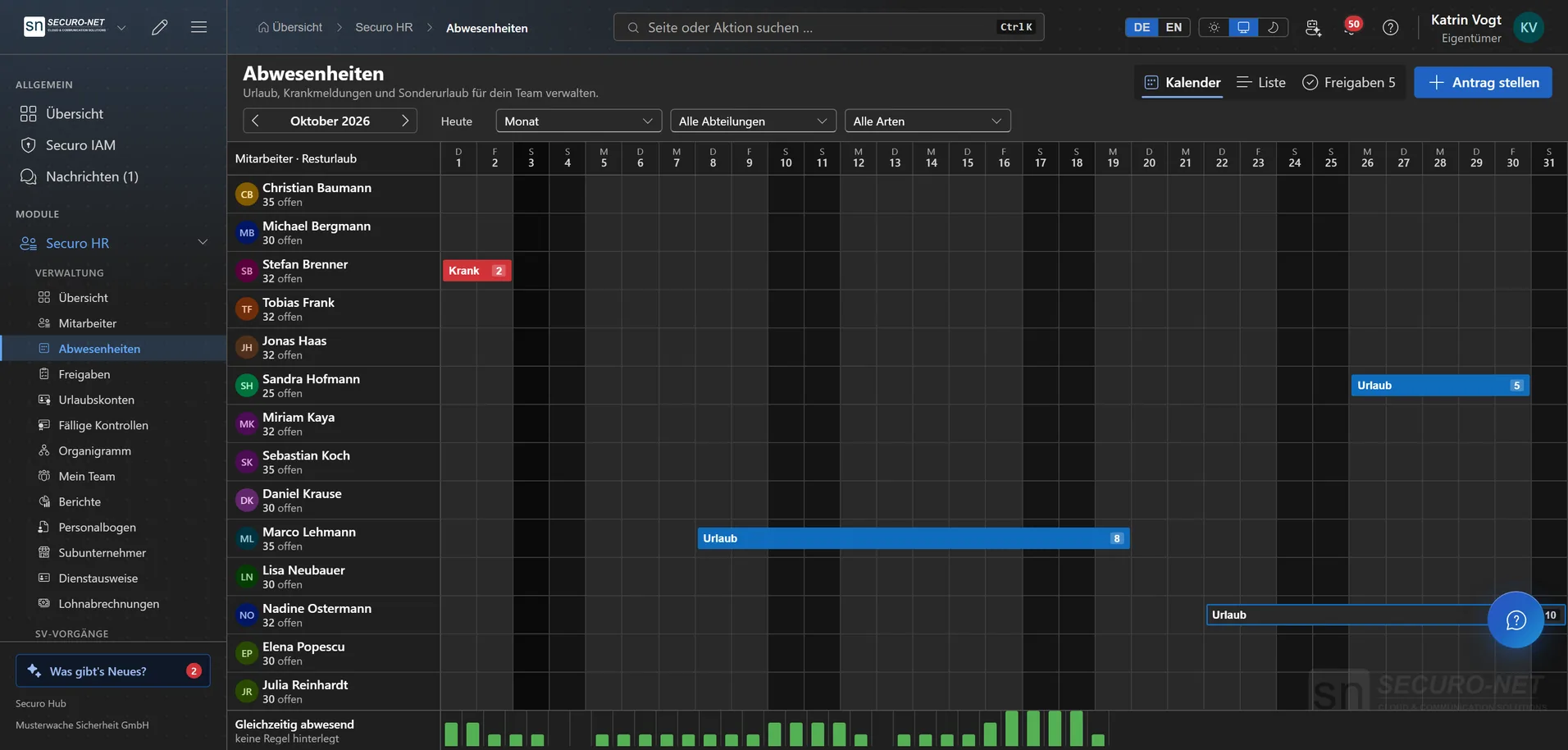Open the Monat view dropdown
Screen dimensions: 1568x750
coord(578,121)
